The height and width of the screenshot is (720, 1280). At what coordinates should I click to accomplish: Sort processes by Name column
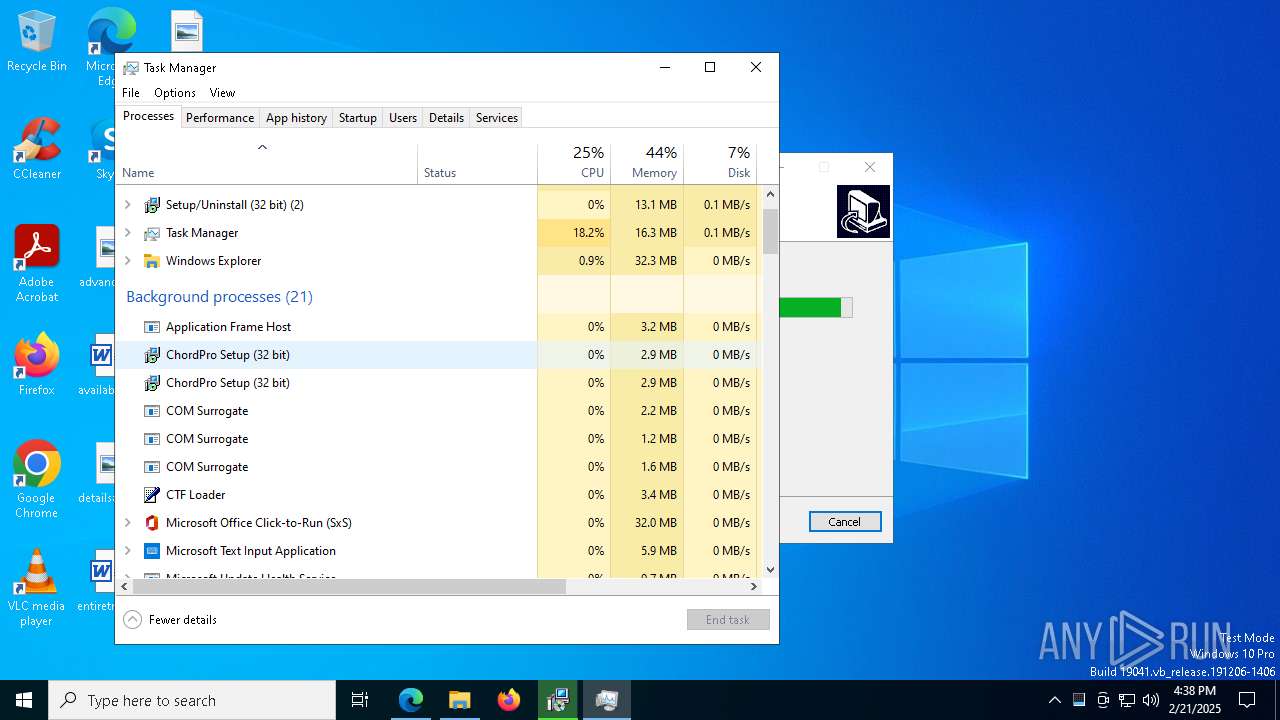267,164
